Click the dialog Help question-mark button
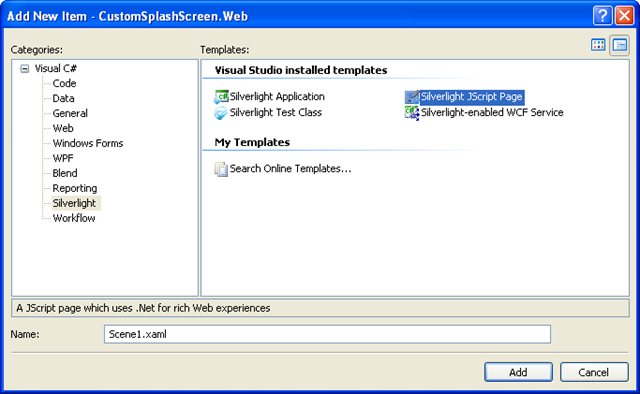This screenshot has height=394, width=640. pyautogui.click(x=602, y=16)
